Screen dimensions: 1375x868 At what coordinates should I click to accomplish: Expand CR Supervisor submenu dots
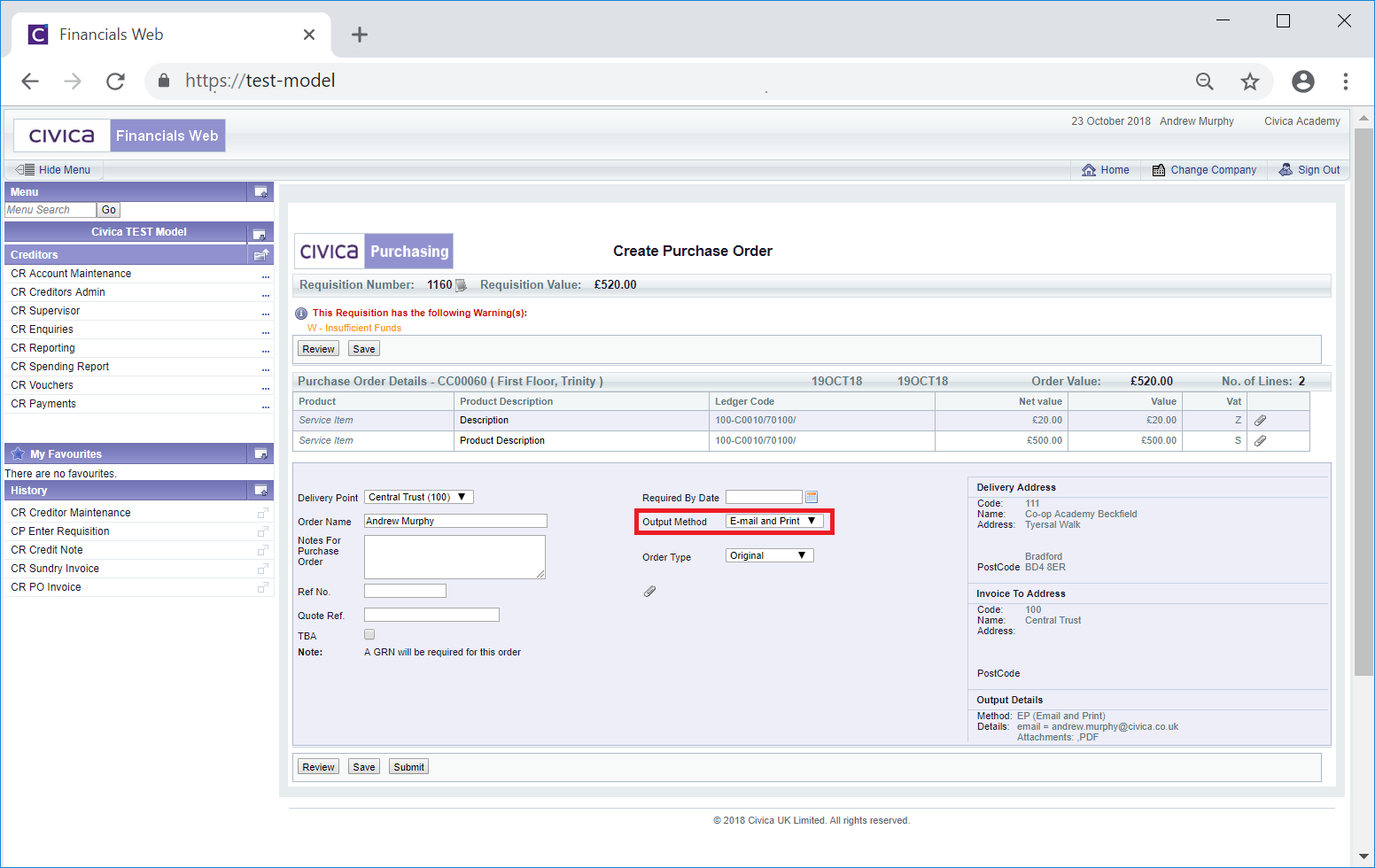265,314
